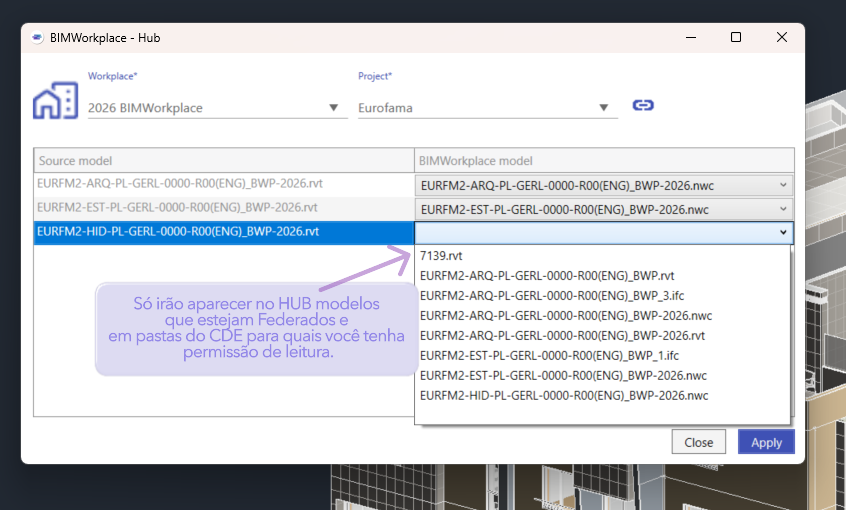Choose EST BWP-2026.nwc option in open list
Screen dimensions: 846x510
(x=602, y=376)
